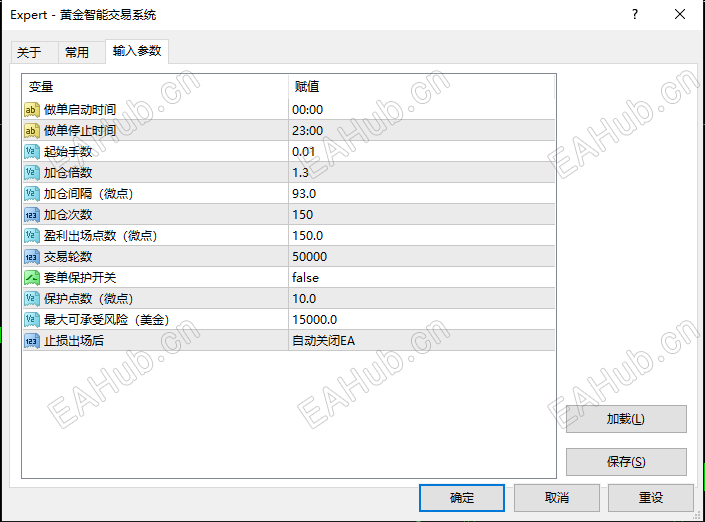This screenshot has height=522, width=705.
Task: Select the 加仓次数 variable name
Action: tap(68, 215)
